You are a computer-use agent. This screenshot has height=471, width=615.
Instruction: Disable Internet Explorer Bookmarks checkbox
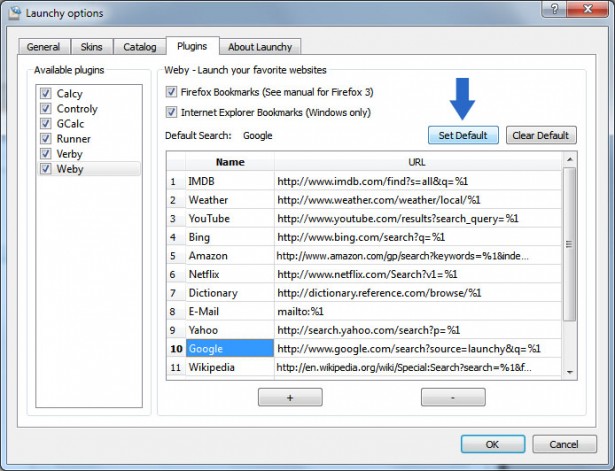pyautogui.click(x=172, y=111)
